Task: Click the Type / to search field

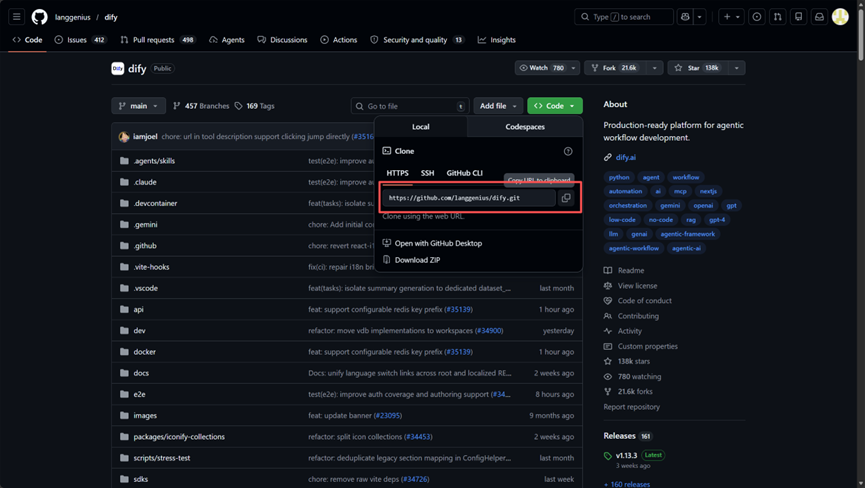Action: click(624, 17)
